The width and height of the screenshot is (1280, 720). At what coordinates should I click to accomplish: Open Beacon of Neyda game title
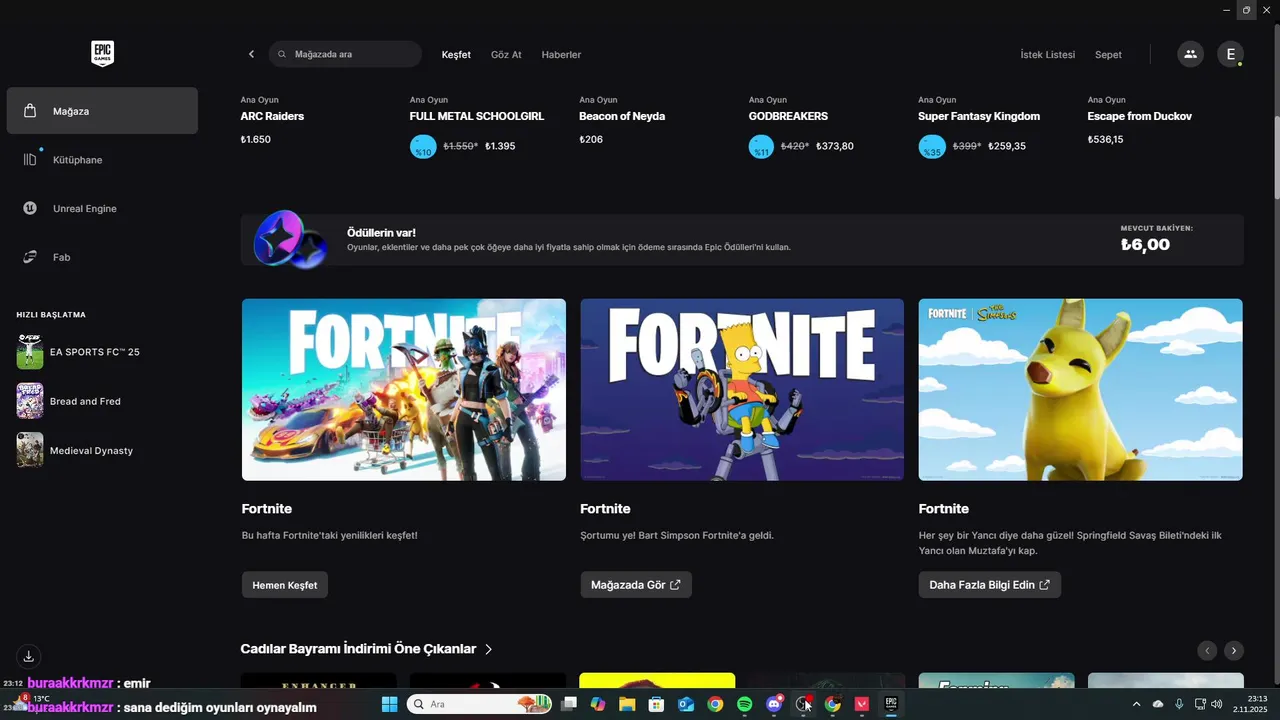click(x=622, y=116)
